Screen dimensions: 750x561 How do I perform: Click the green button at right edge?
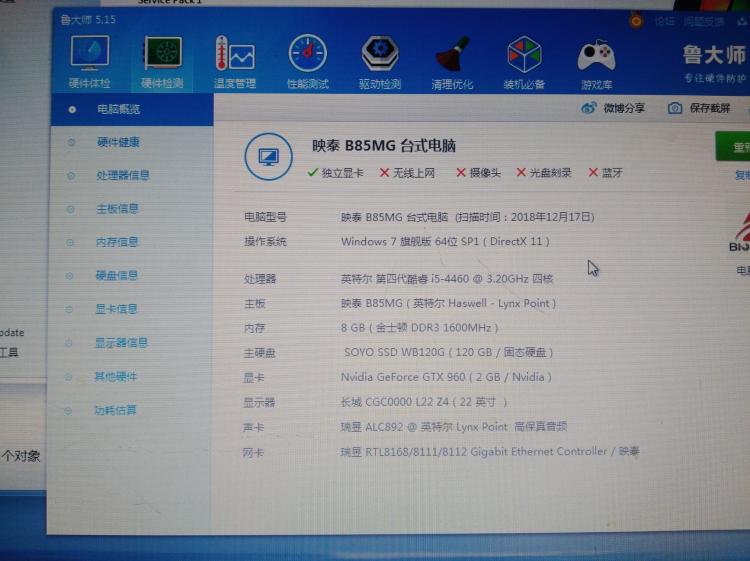point(733,146)
